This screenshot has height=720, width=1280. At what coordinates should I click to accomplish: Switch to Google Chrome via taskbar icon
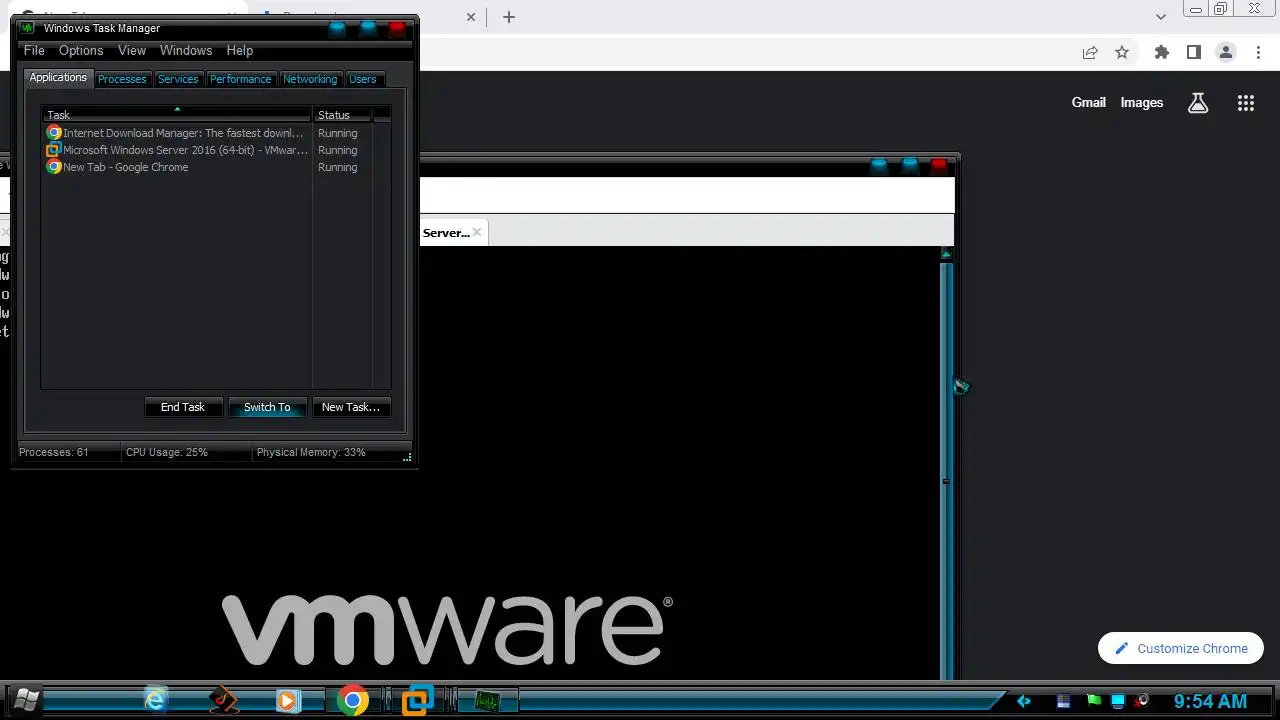(352, 700)
